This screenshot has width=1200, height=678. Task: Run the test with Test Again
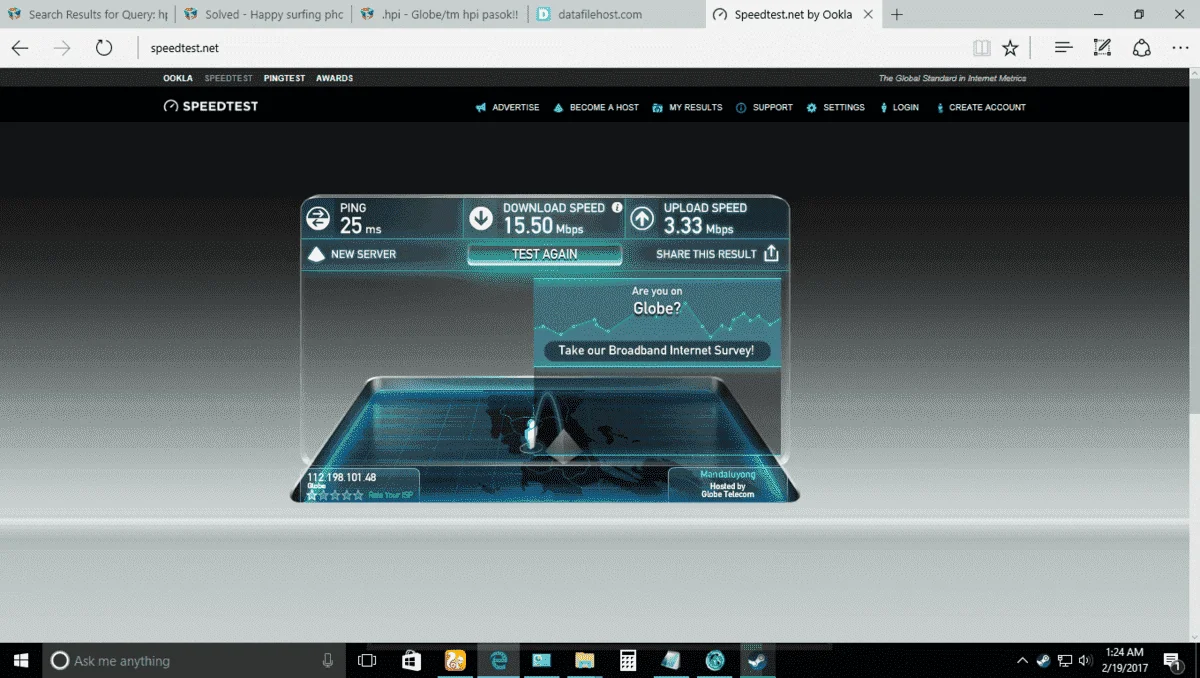click(x=545, y=254)
